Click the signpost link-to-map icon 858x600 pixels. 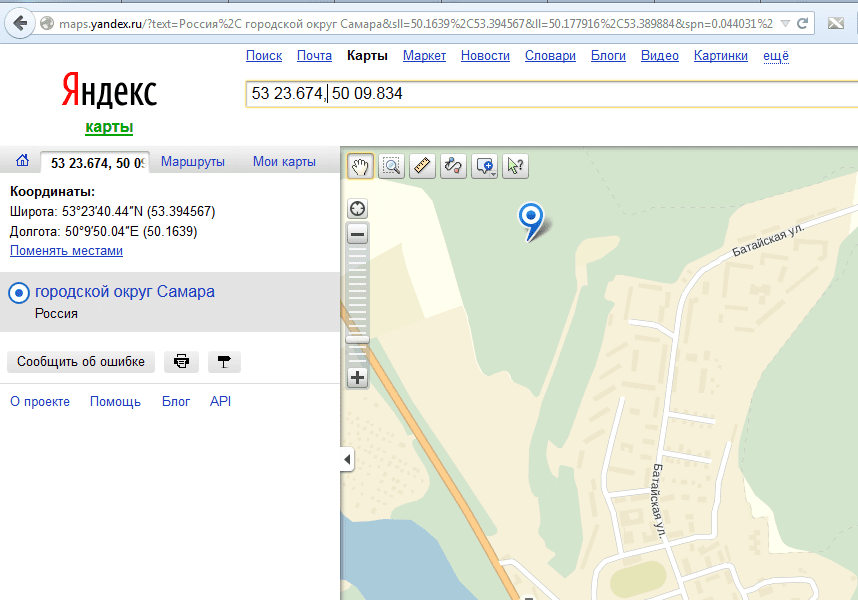click(x=224, y=362)
